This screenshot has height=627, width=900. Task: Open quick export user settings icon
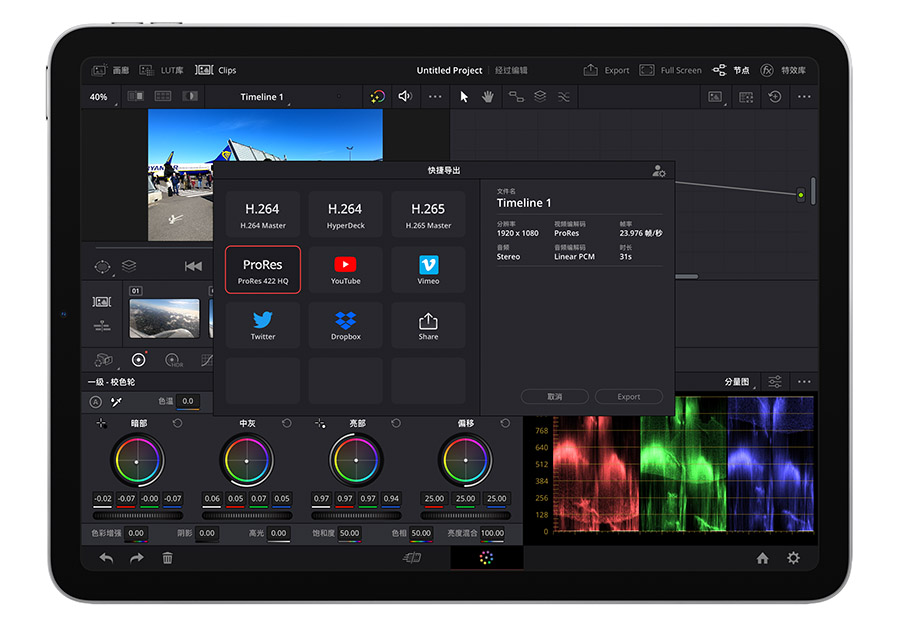click(x=659, y=171)
